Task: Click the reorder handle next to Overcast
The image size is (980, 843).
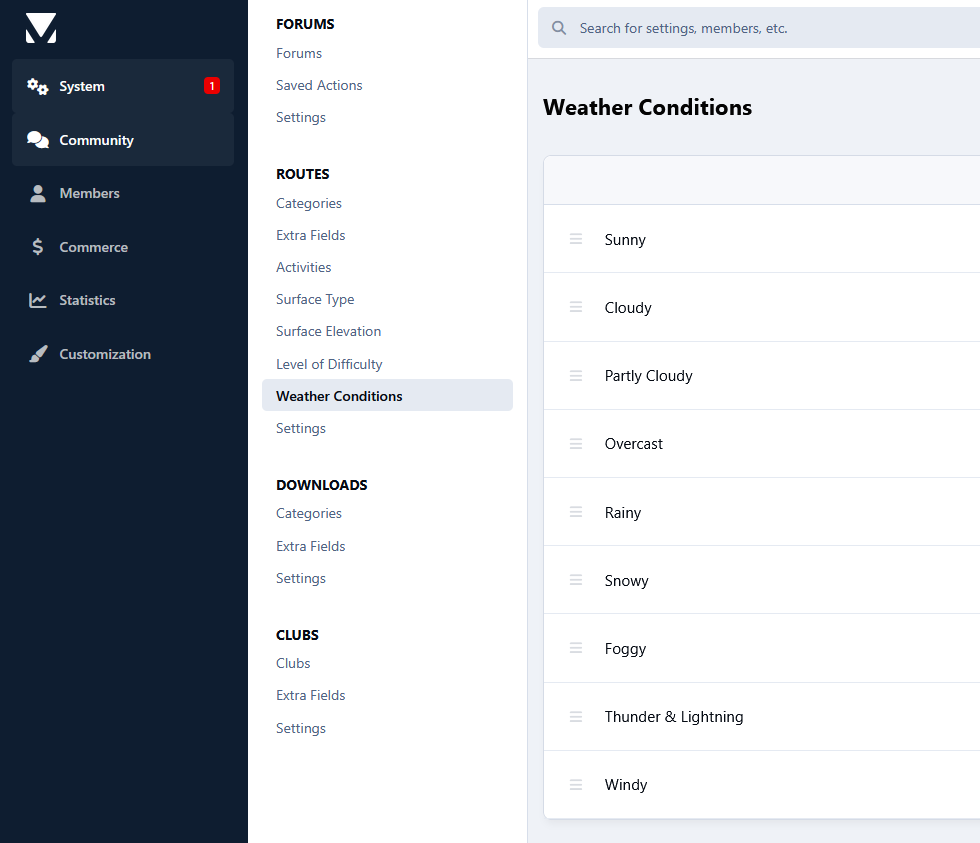Action: click(x=576, y=444)
